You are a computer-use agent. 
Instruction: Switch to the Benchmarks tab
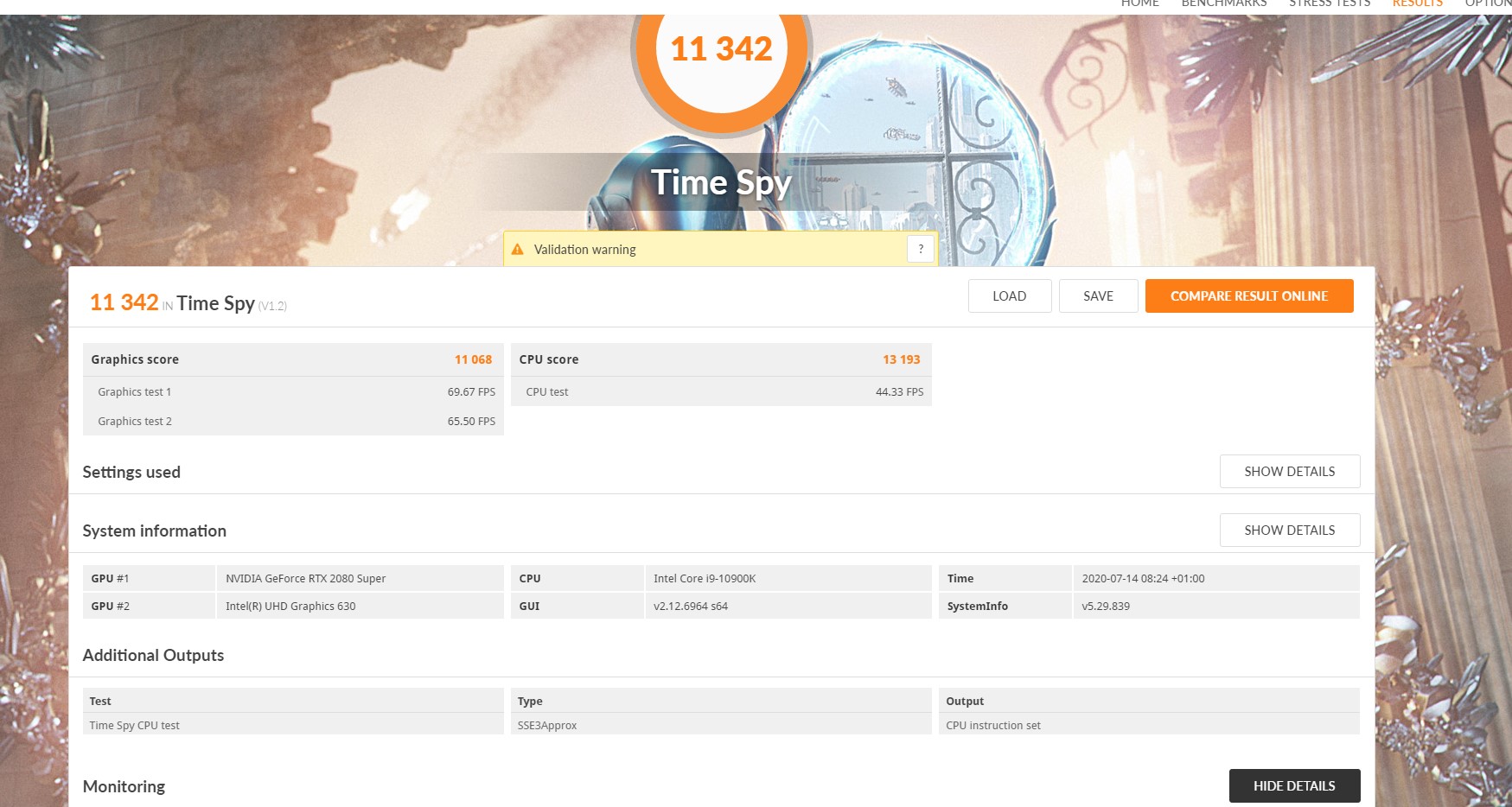[1224, 3]
